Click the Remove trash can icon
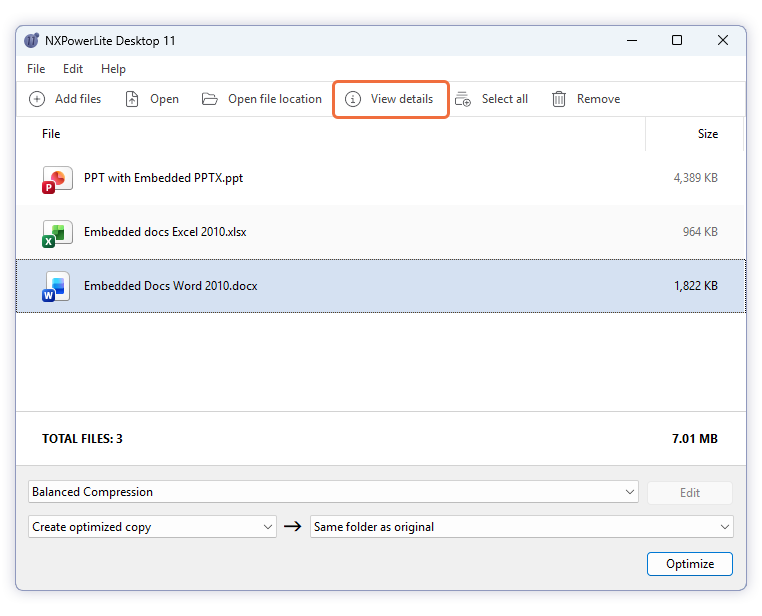Viewport: 762px width, 616px height. [x=559, y=99]
